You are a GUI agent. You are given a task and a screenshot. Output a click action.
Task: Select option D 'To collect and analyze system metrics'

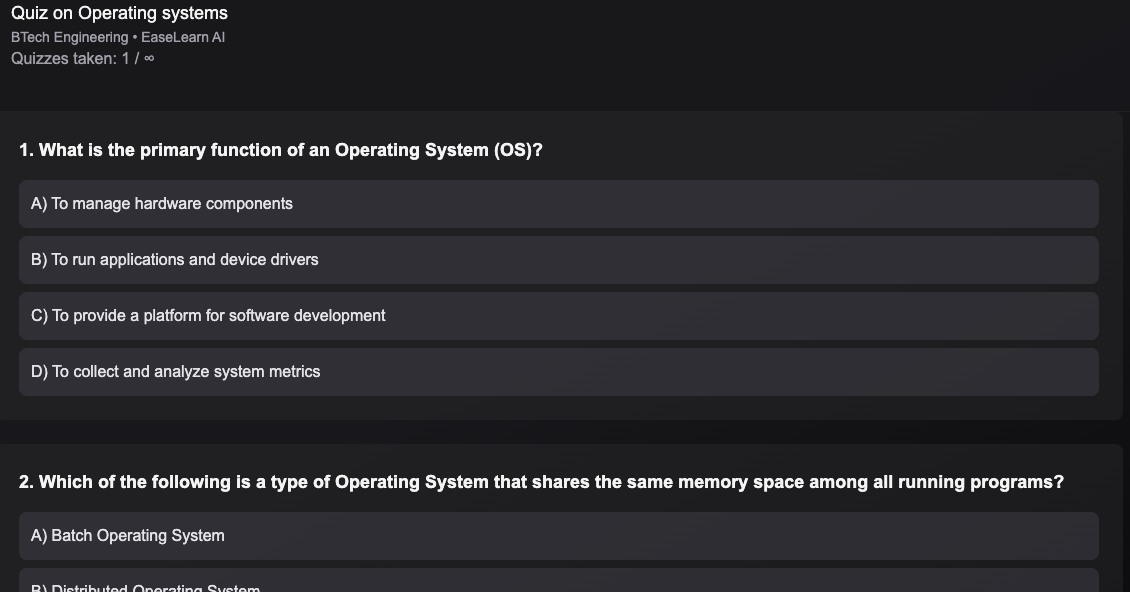click(559, 371)
